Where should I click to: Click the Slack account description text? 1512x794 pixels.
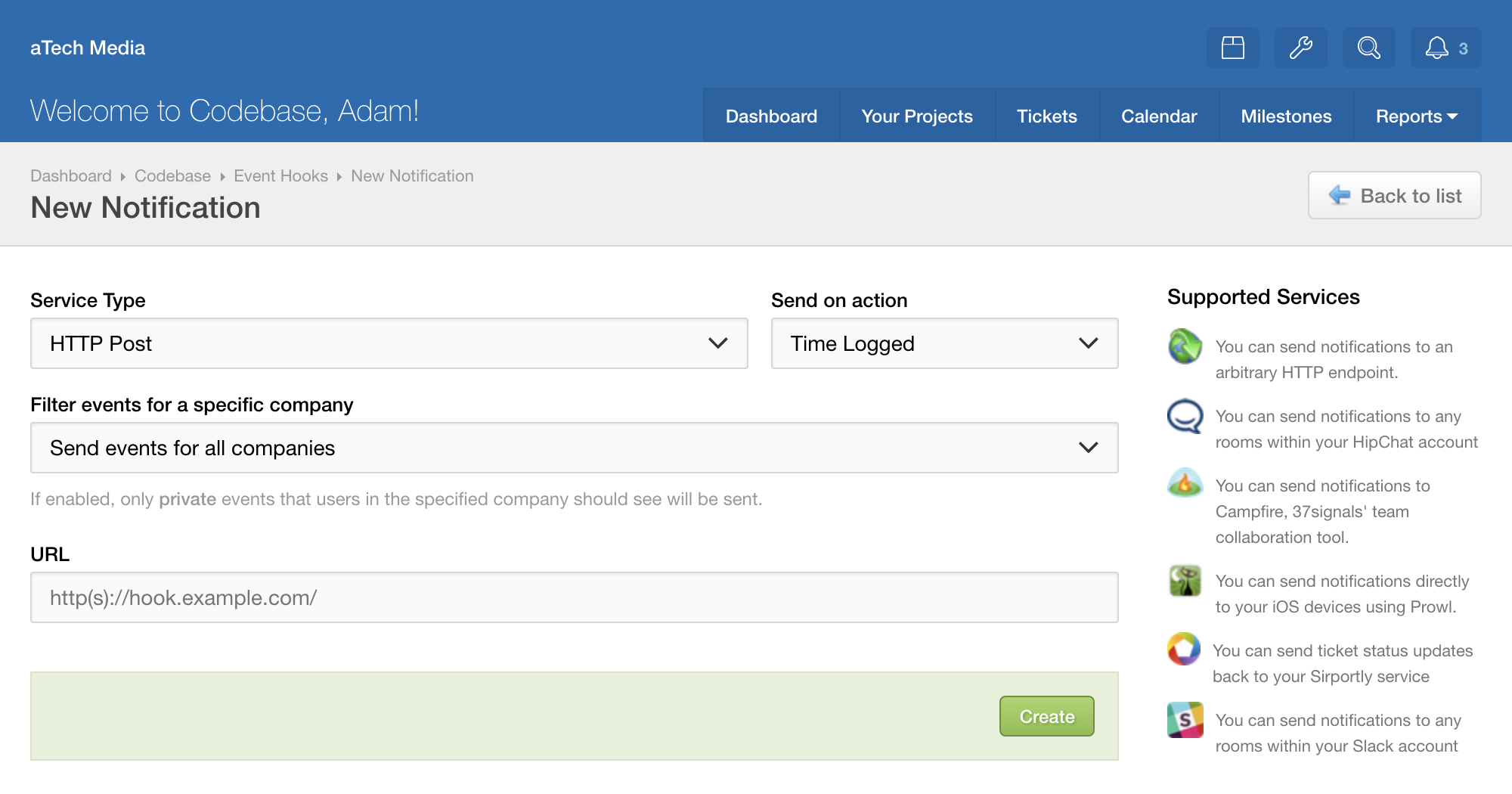click(x=1338, y=733)
